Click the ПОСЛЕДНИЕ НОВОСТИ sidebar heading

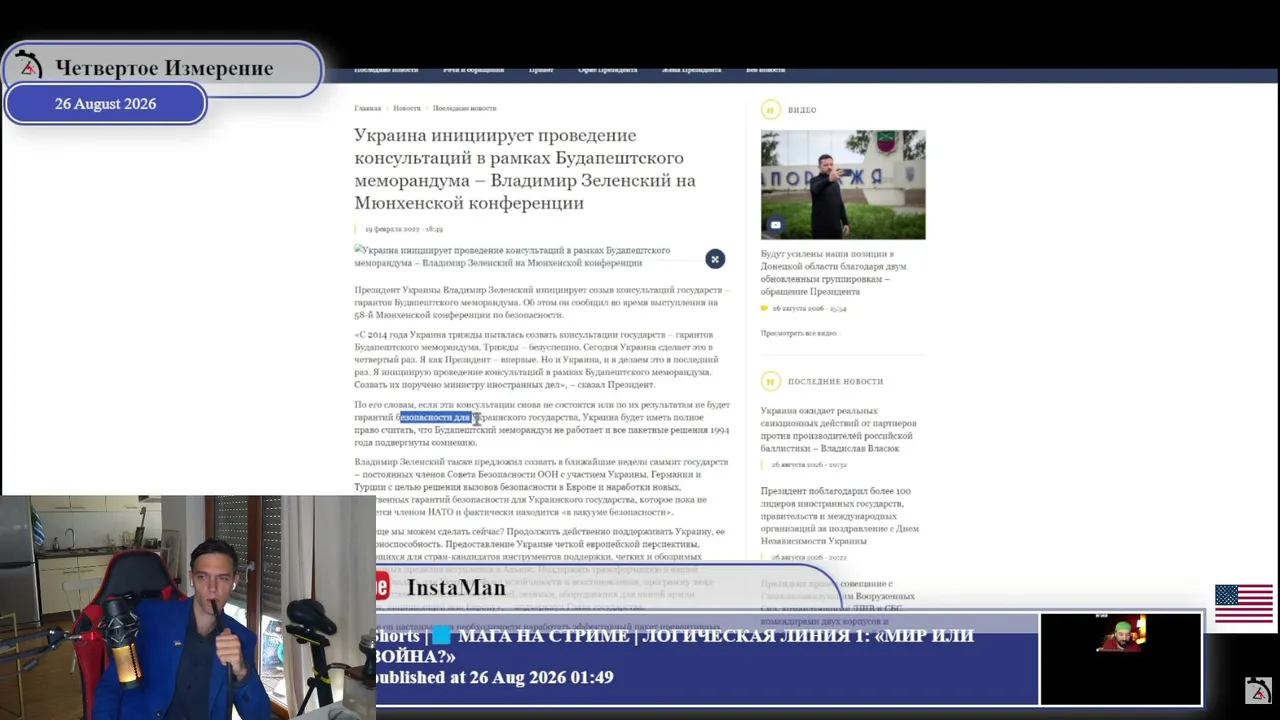click(836, 381)
